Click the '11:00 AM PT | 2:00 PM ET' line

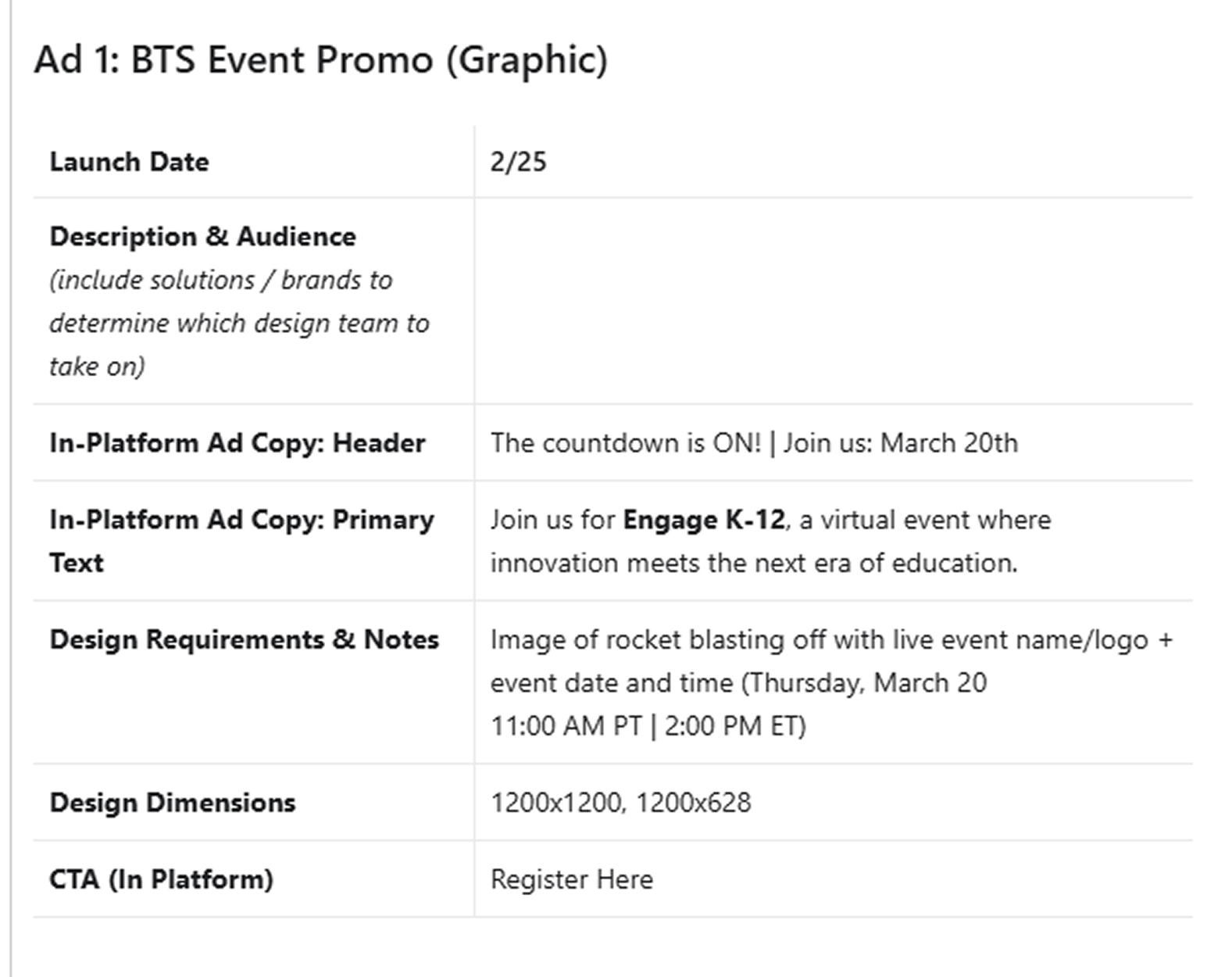pos(648,725)
